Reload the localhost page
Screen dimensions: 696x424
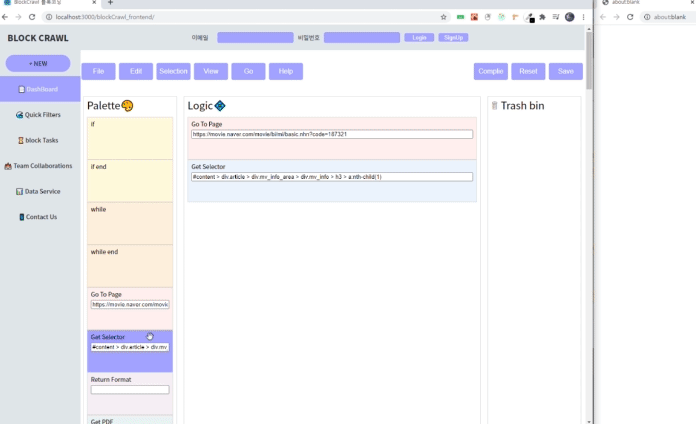click(32, 17)
